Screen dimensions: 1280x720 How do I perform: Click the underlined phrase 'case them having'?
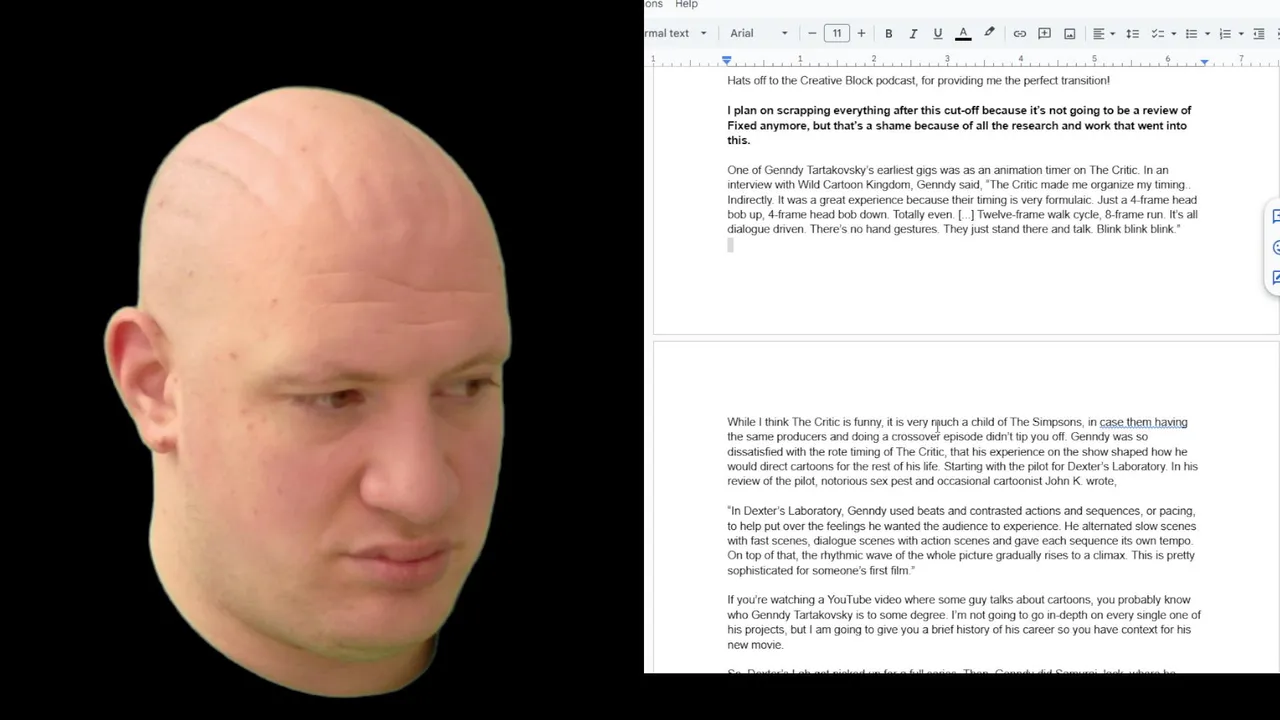1143,422
